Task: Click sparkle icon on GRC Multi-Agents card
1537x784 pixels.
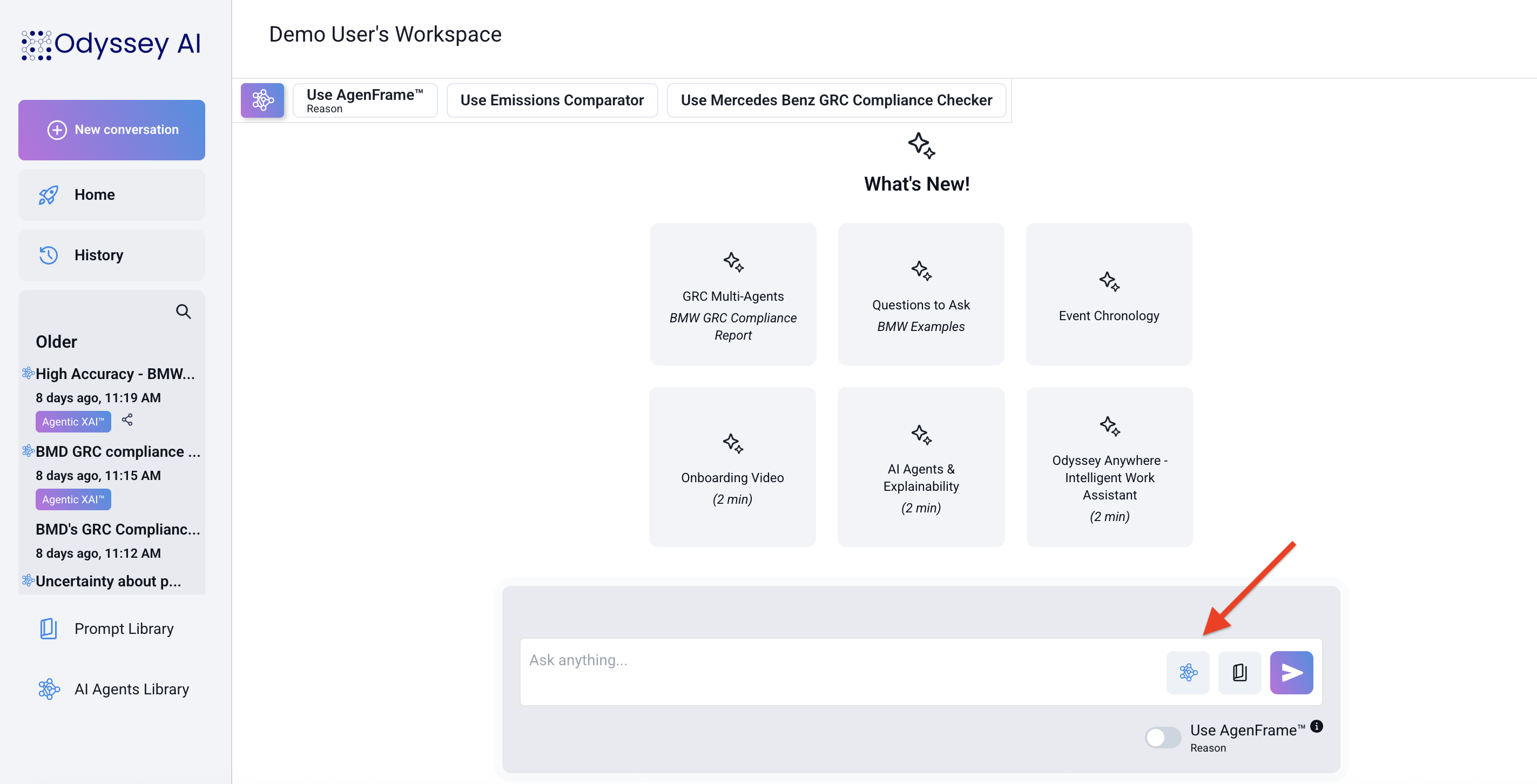Action: (733, 262)
